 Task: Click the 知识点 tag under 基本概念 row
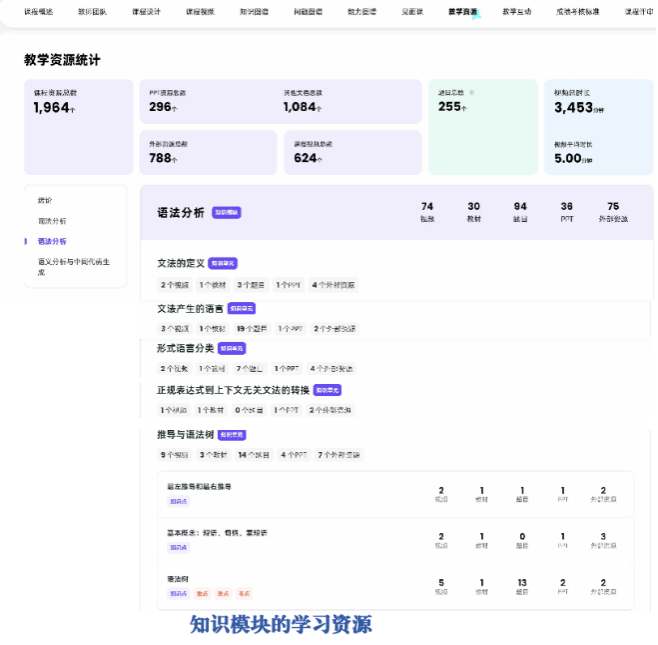point(178,547)
